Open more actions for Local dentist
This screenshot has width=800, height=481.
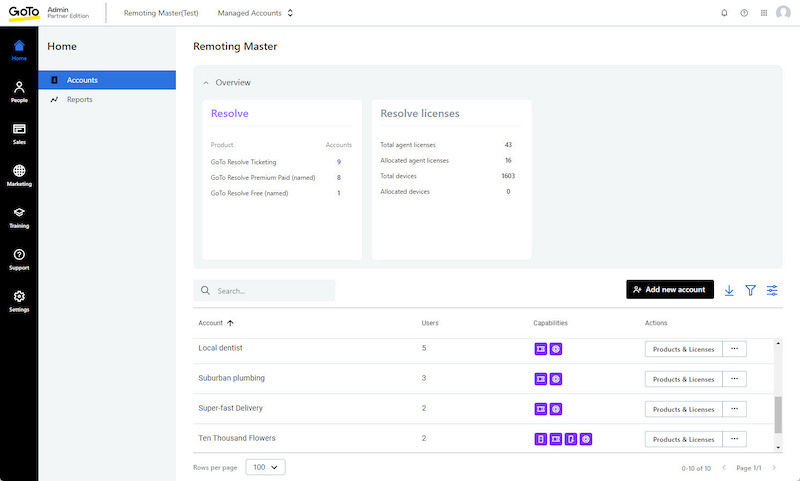point(734,349)
